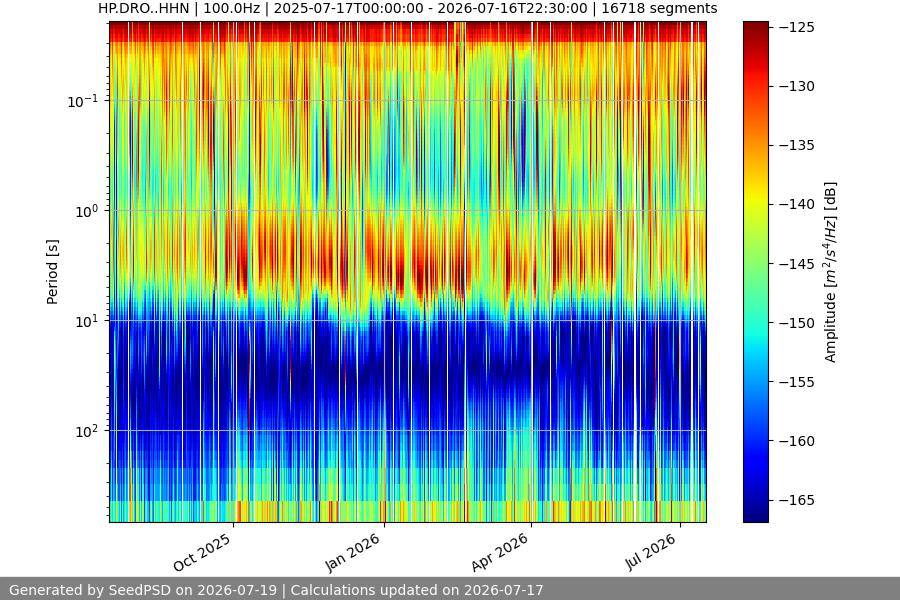Click the '10¹' period tick label
The width and height of the screenshot is (900, 600).
pyautogui.click(x=87, y=321)
